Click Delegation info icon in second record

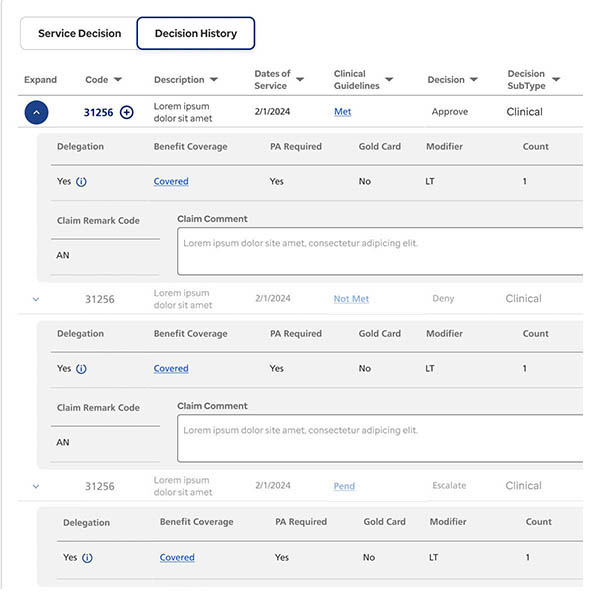[x=81, y=369]
